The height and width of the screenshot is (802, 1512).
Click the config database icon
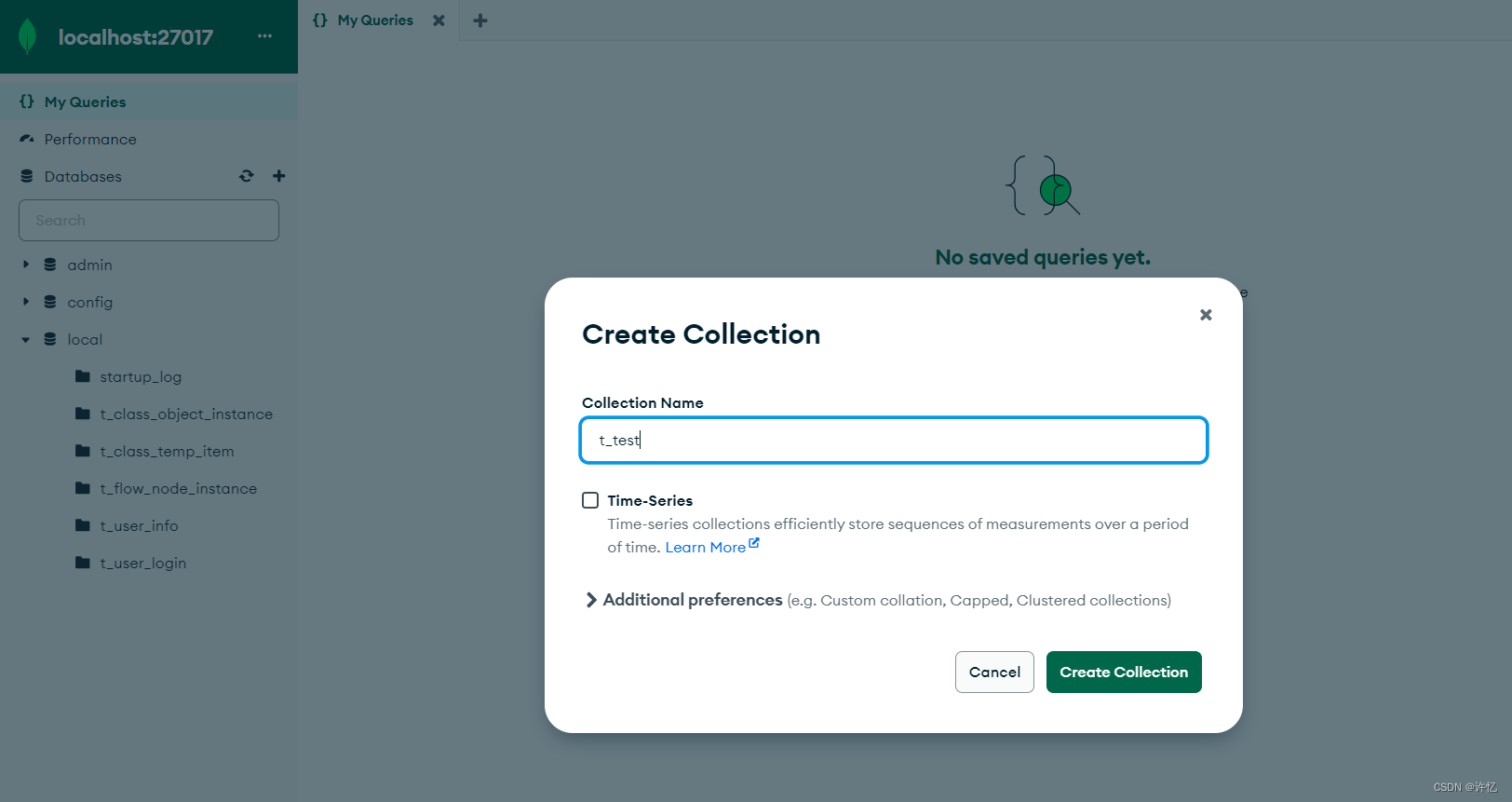click(x=50, y=302)
